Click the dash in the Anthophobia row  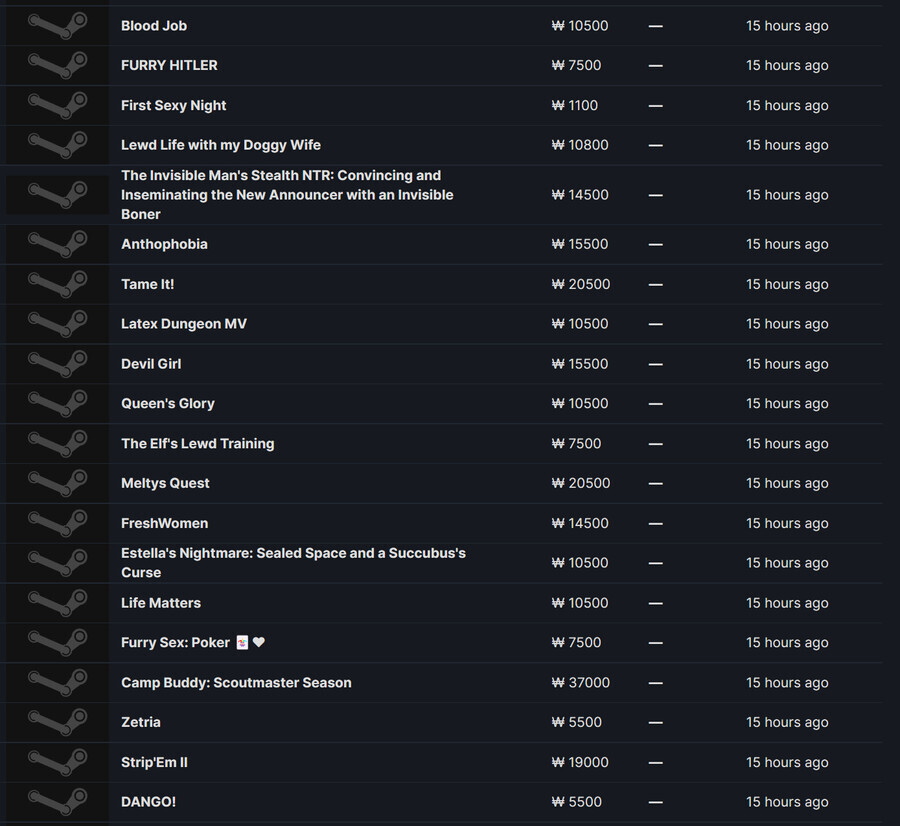[655, 245]
